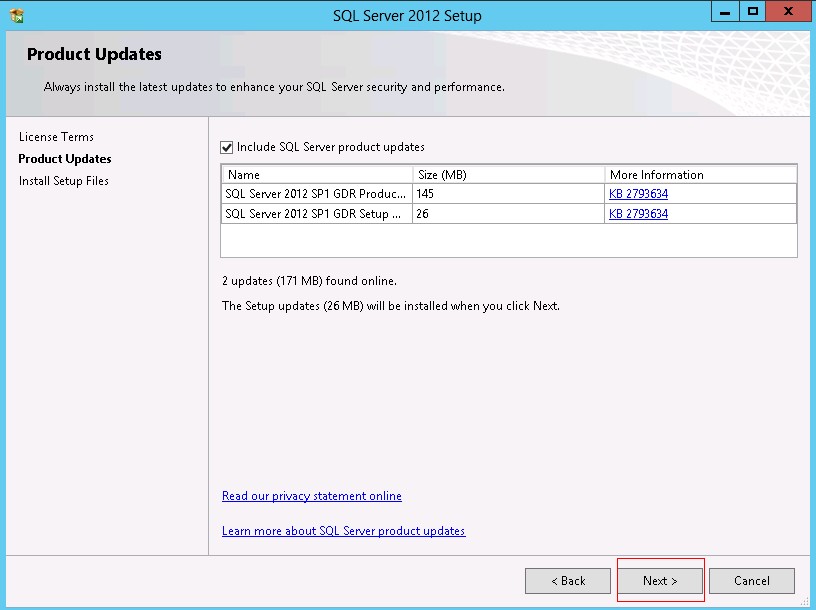This screenshot has width=816, height=610.
Task: Select the SP1 GDR Setup update row
Action: (x=315, y=214)
